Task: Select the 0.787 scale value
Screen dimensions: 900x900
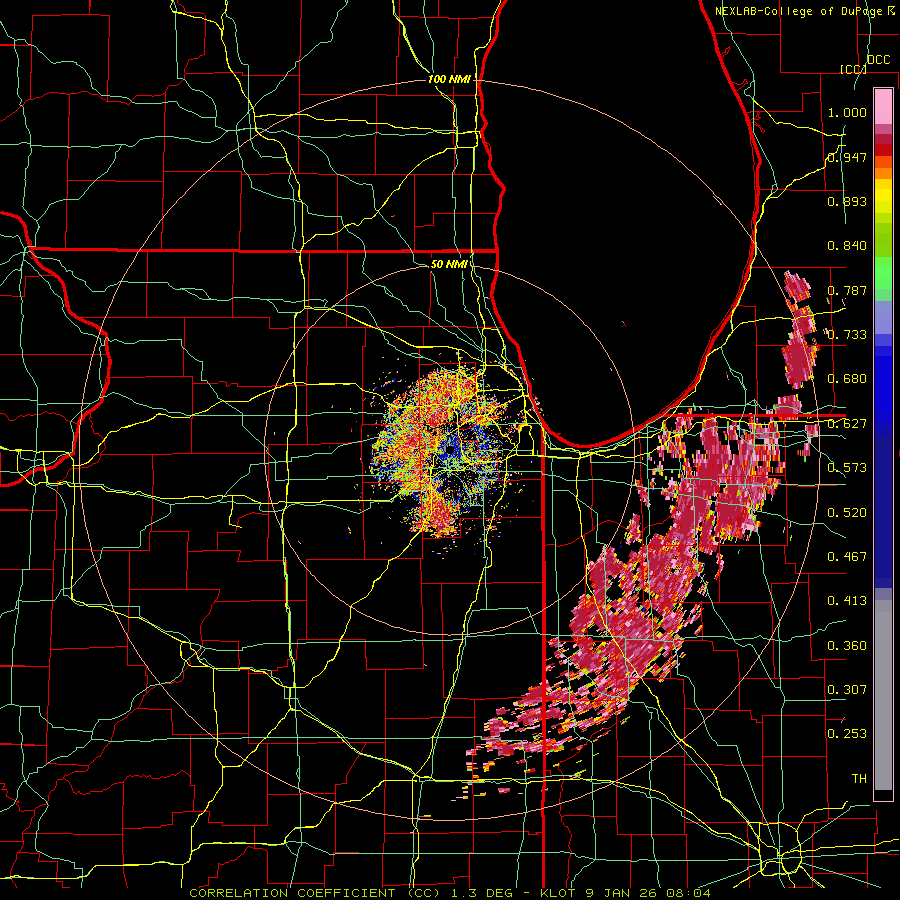Action: pos(847,290)
